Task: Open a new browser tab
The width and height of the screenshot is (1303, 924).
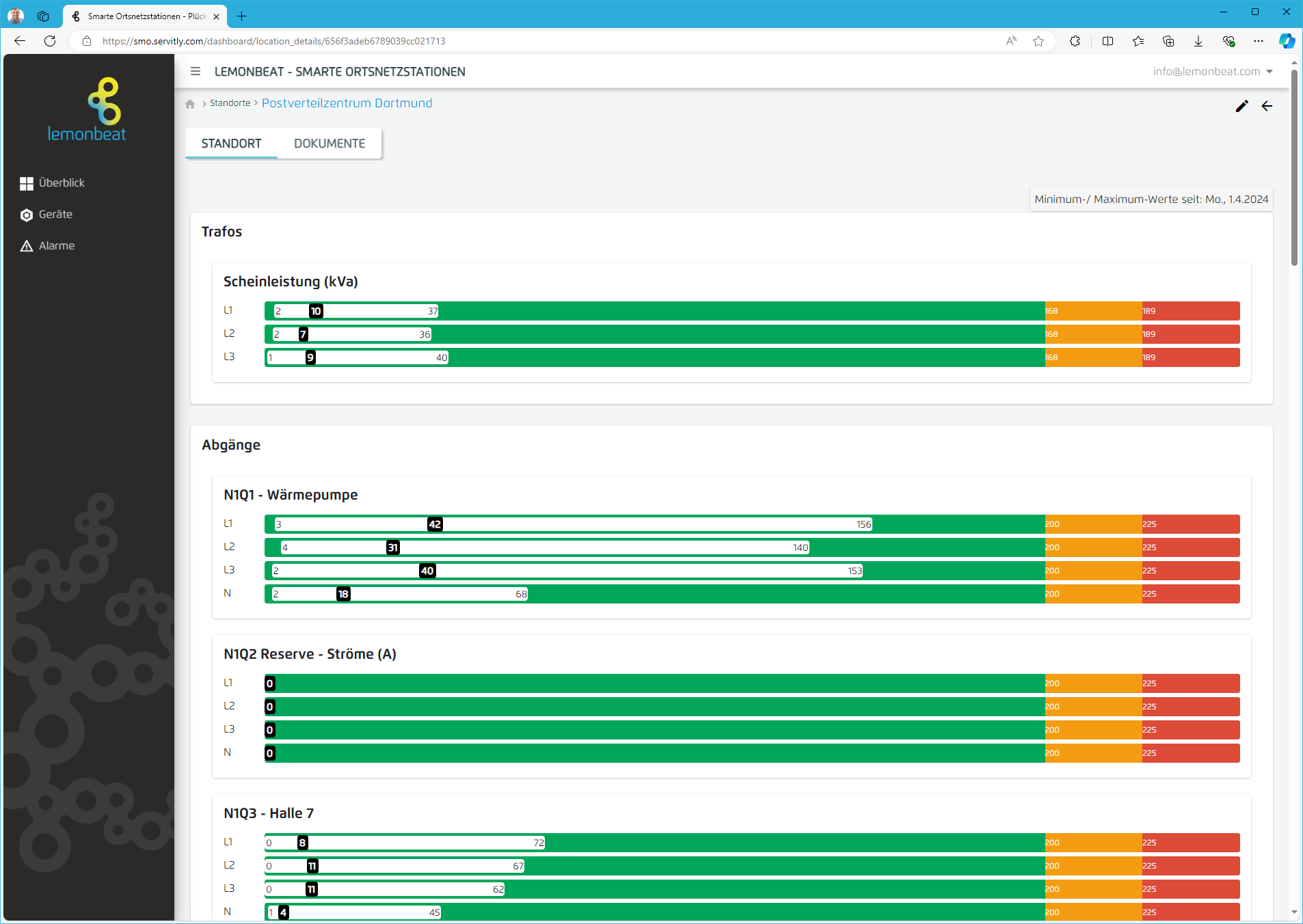Action: (x=241, y=16)
